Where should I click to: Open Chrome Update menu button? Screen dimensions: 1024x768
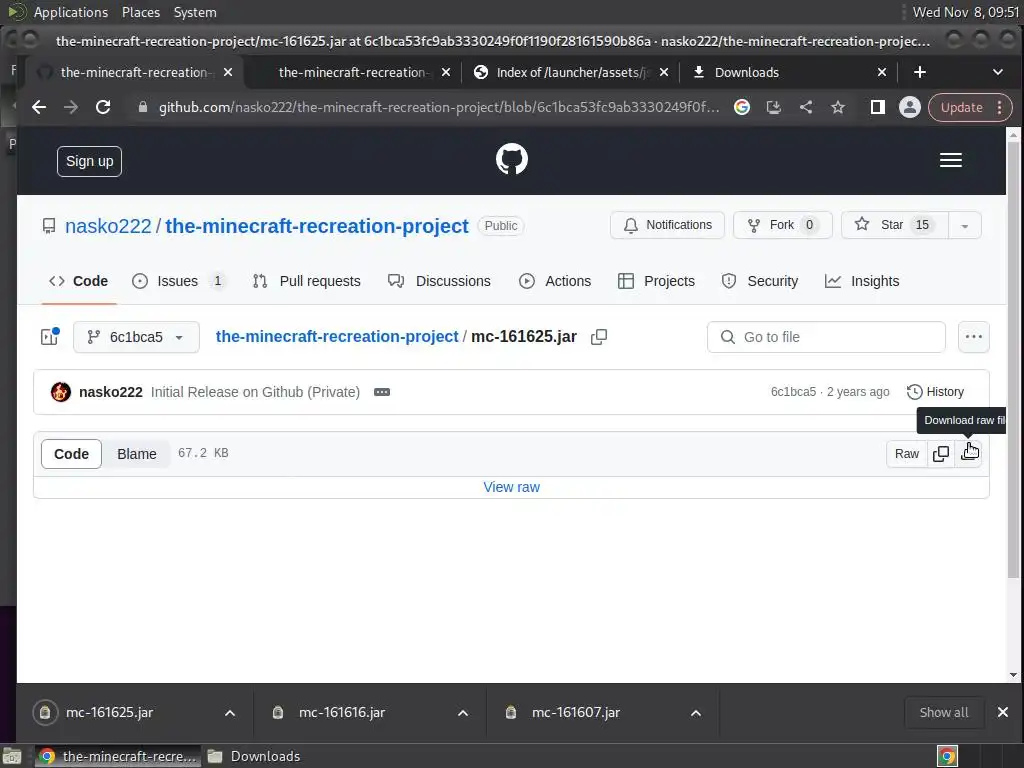(970, 107)
